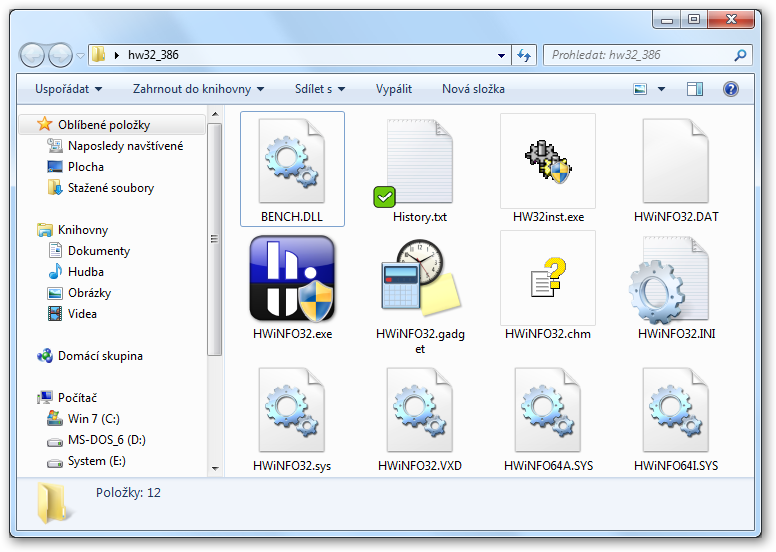
Task: Click the Forward navigation arrow
Action: (x=60, y=55)
